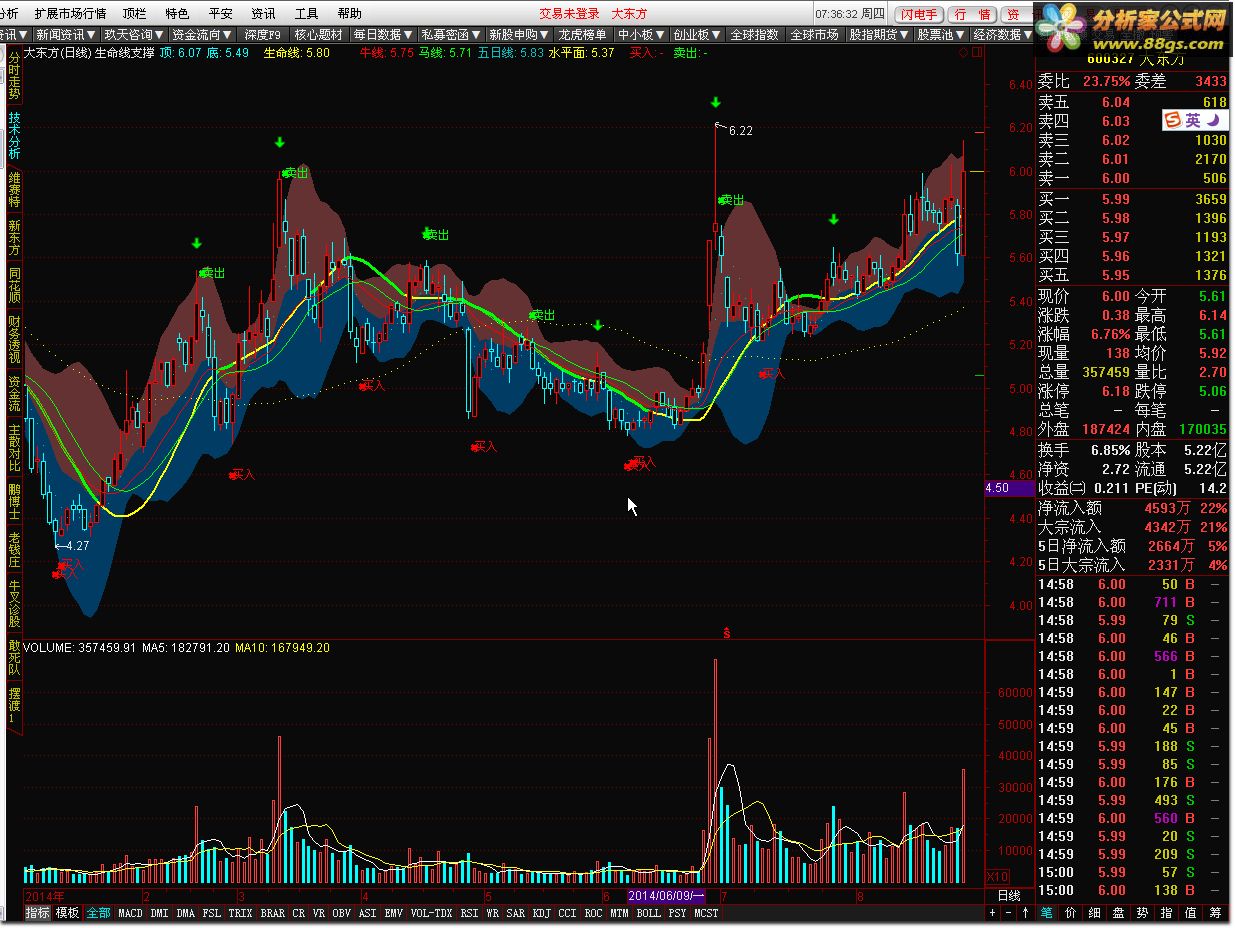Open the 同花顺 side tab

[x=14, y=285]
